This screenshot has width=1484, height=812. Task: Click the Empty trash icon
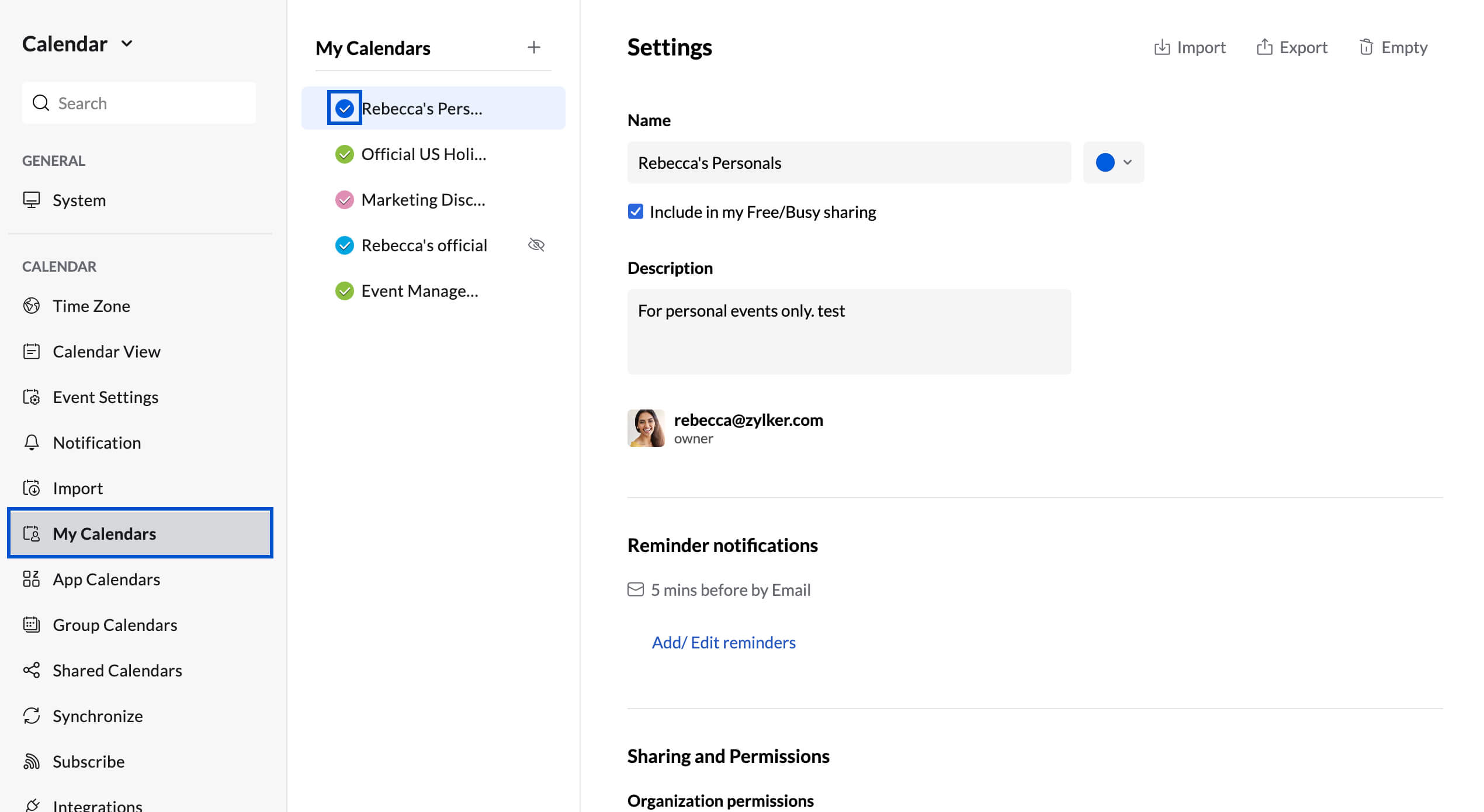(1365, 47)
